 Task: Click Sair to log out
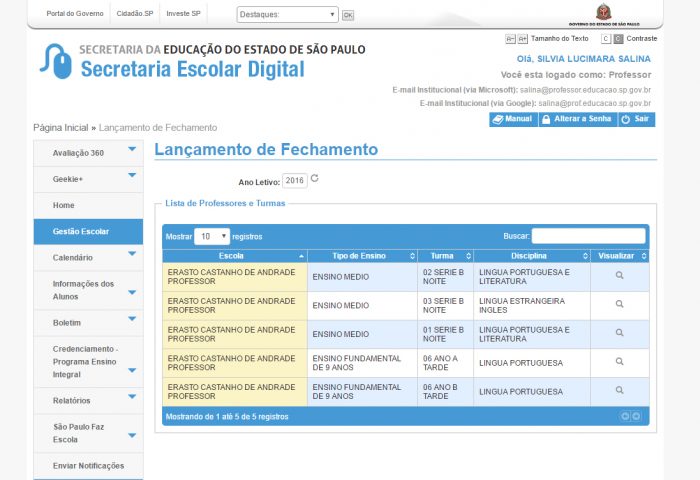(636, 119)
